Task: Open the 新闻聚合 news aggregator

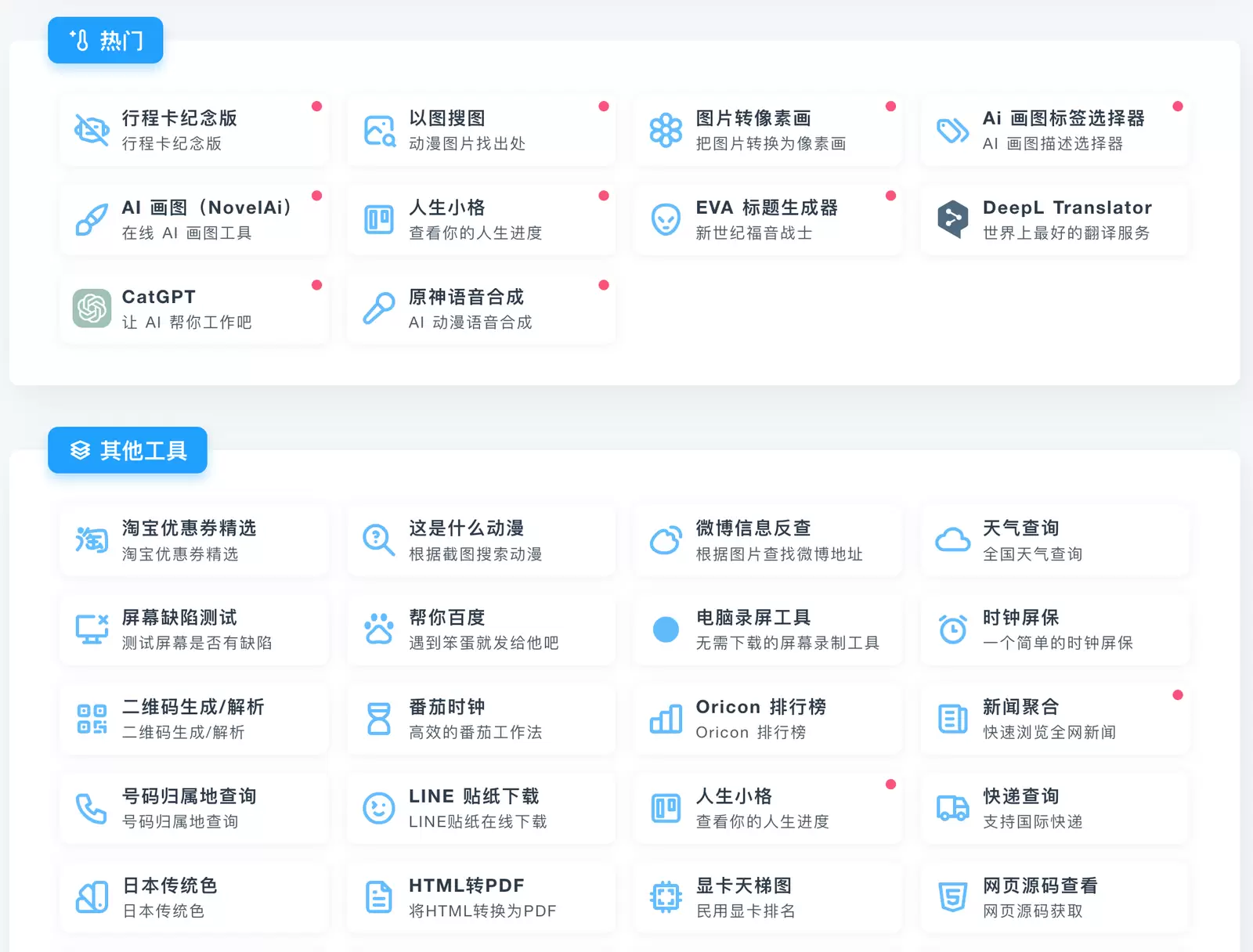Action: pyautogui.click(x=1054, y=718)
